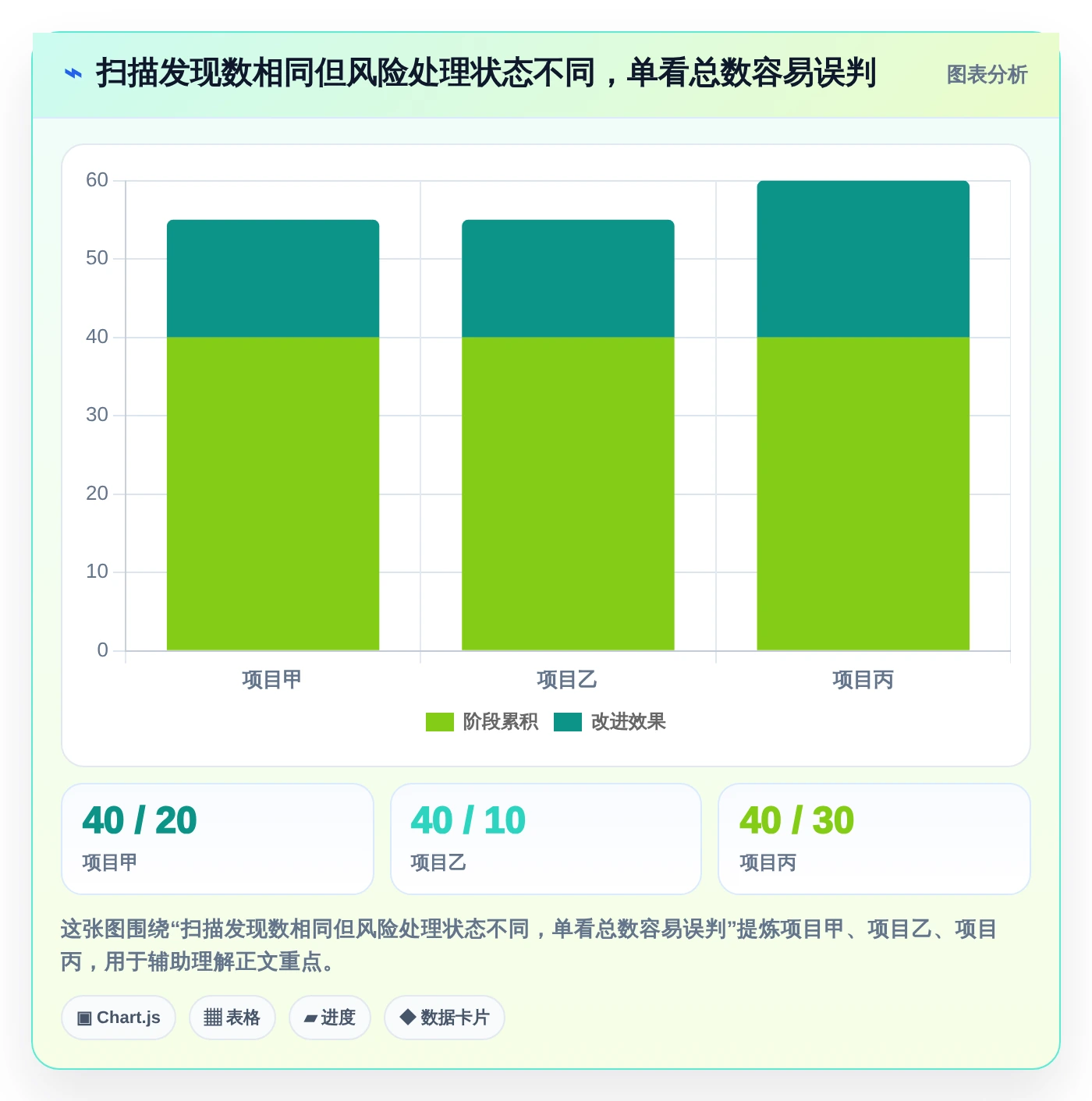Open the 40 / 10 项目乙 data card
Viewport: 1092px width, 1101px height.
point(546,839)
